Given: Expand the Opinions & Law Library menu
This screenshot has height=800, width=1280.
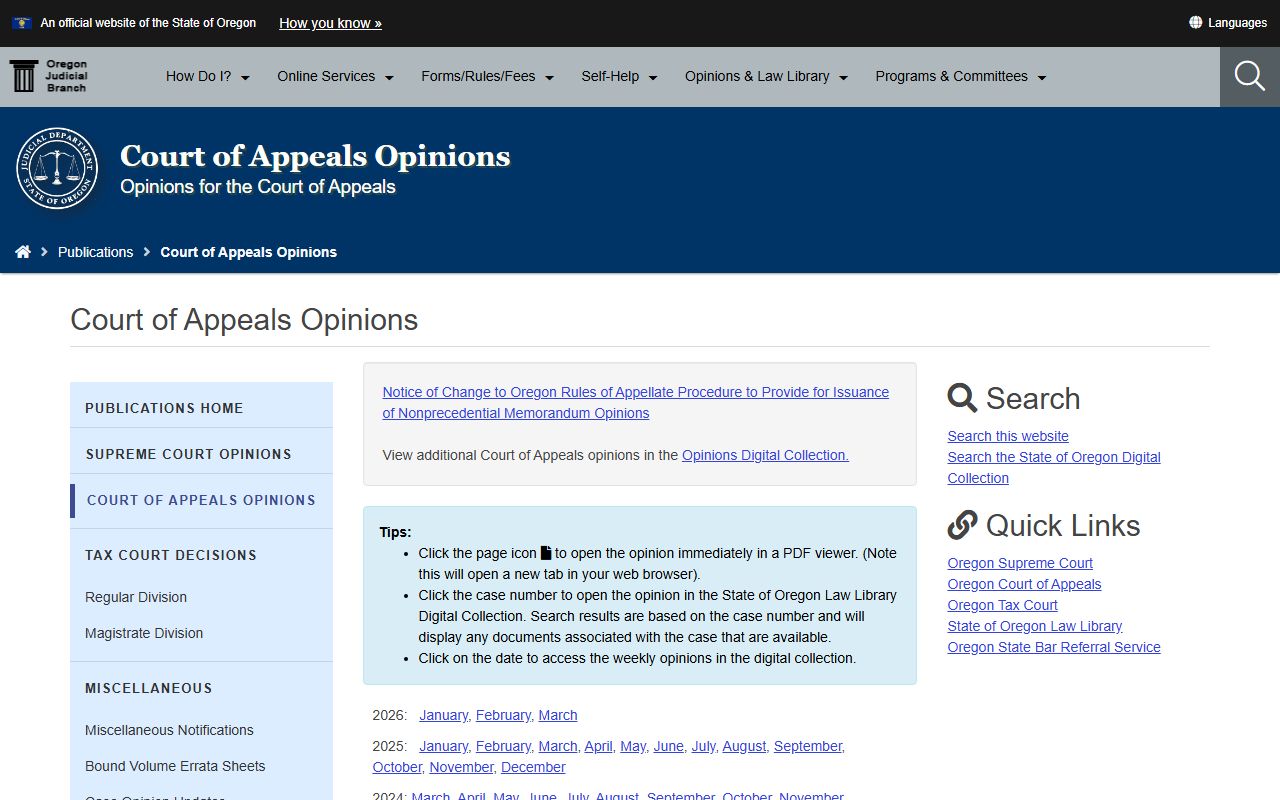Looking at the screenshot, I should click(767, 76).
